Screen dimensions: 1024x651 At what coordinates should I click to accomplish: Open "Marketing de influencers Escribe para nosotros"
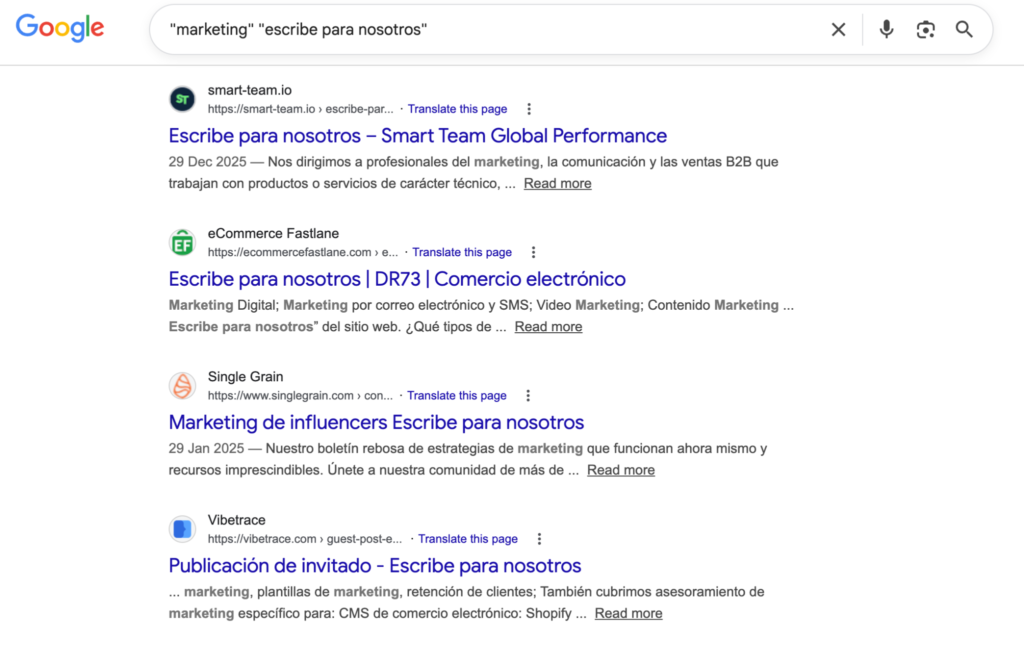[x=376, y=422]
